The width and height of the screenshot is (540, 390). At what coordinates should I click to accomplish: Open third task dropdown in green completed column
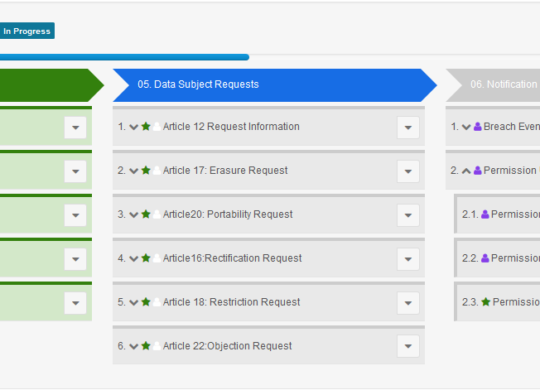tap(75, 215)
